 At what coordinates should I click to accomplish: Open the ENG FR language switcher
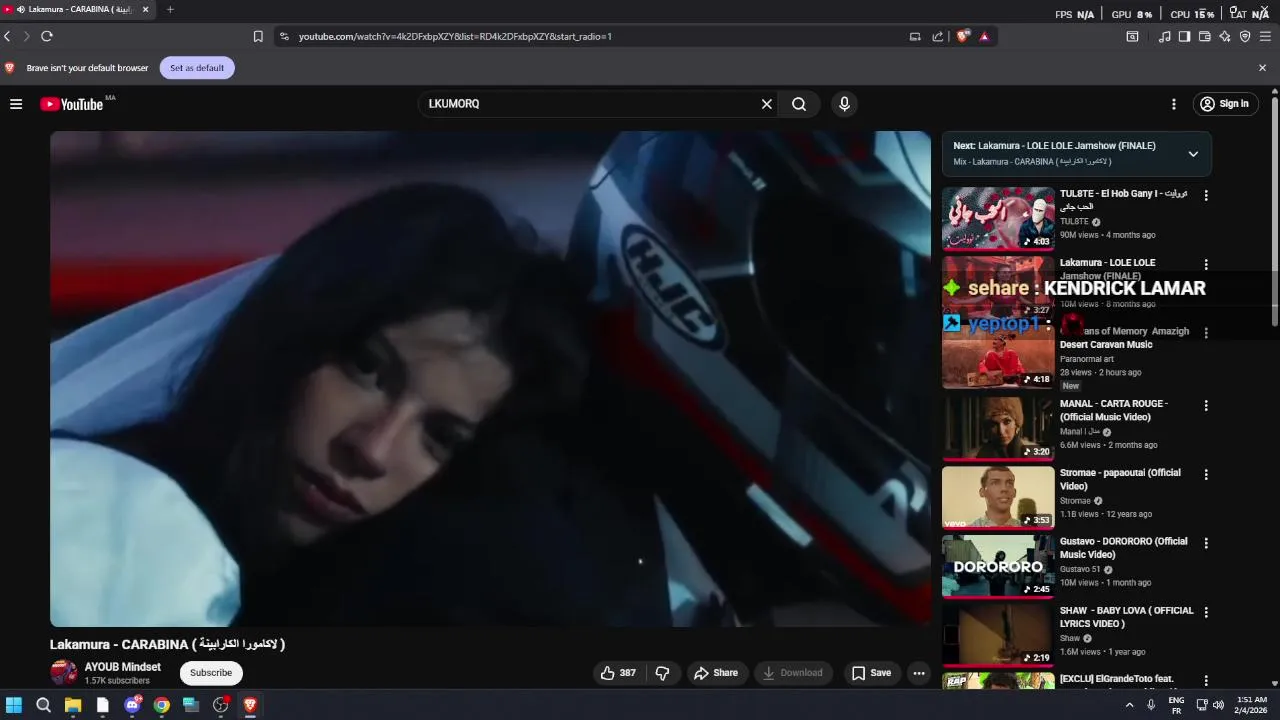click(1176, 705)
